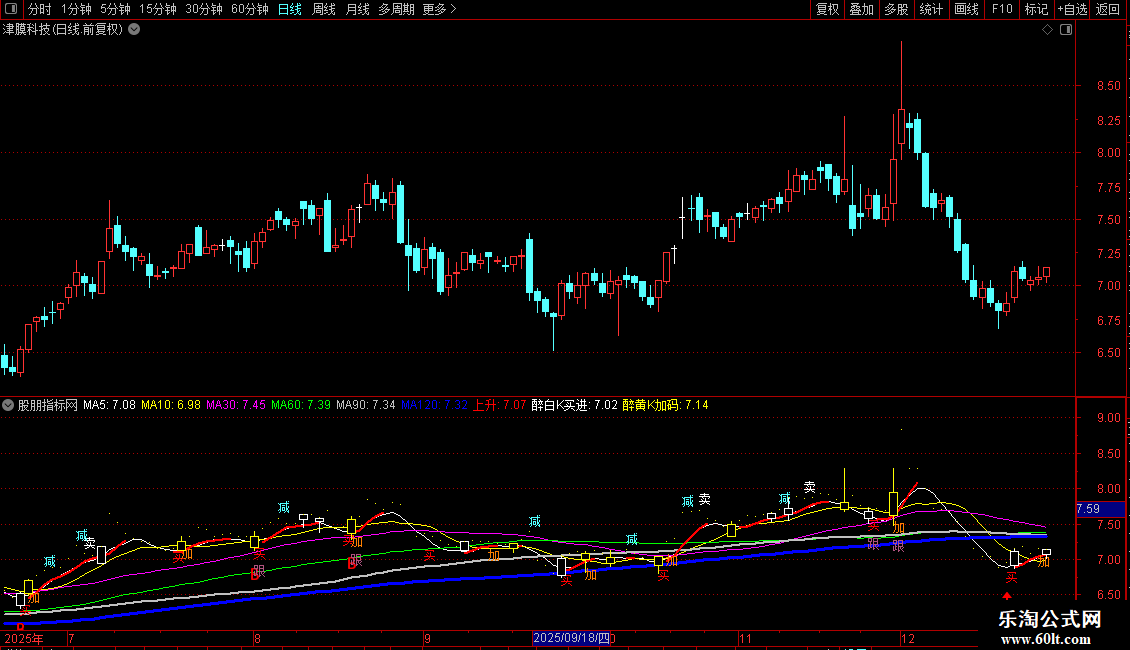Screen dimensions: 1130x650
Task: Switch to 60分钟 period
Action: pos(250,9)
